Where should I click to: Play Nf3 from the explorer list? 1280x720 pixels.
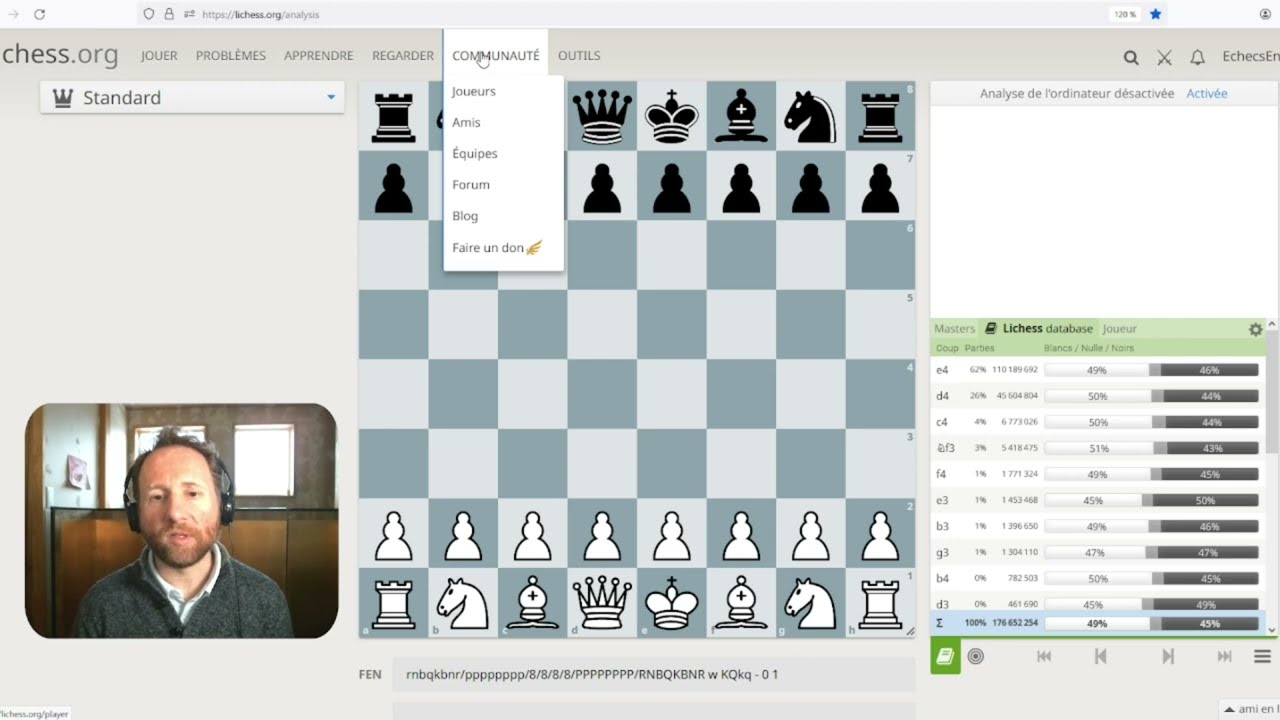click(1098, 448)
